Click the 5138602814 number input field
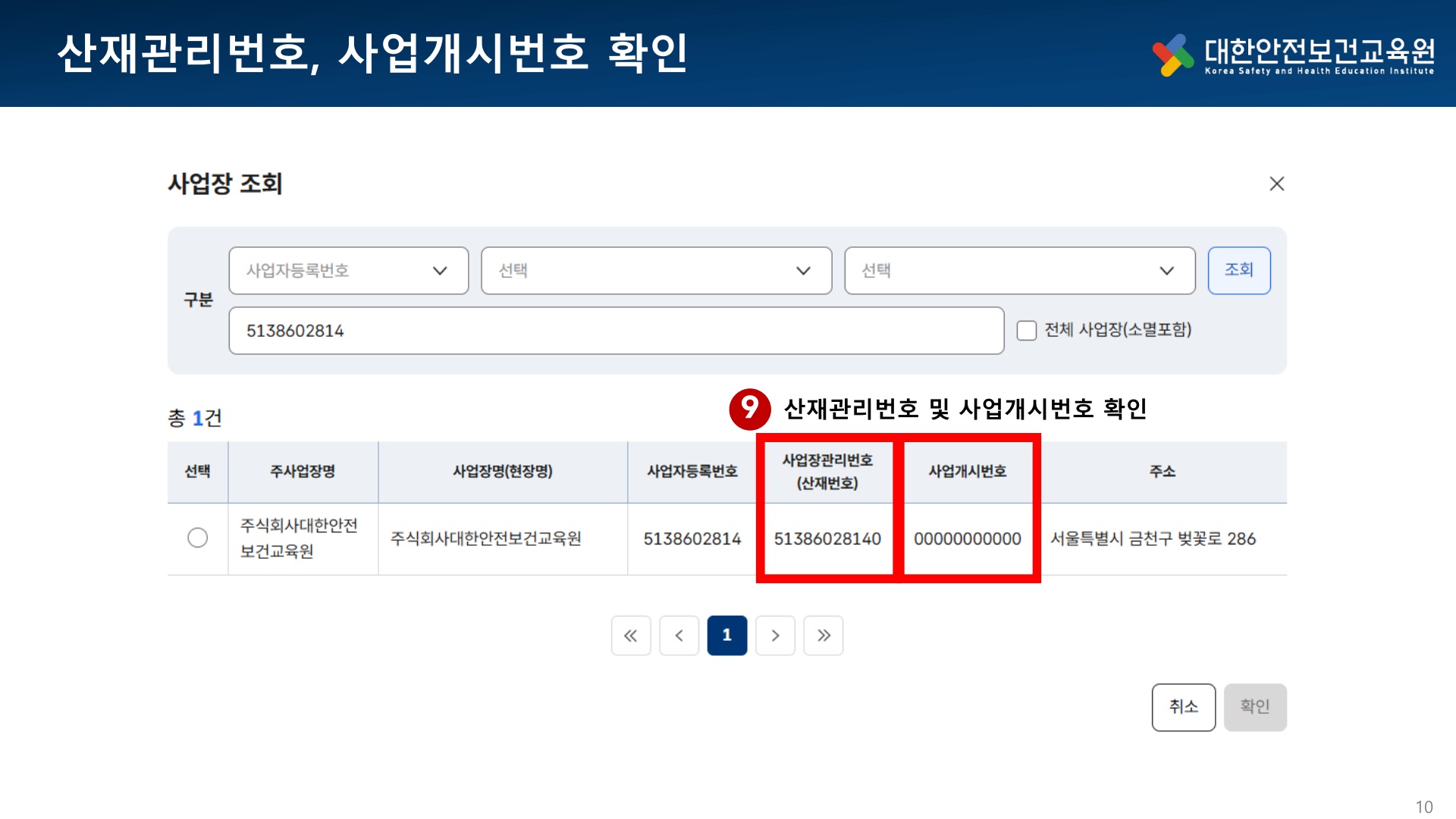The image size is (1456, 819). click(616, 331)
